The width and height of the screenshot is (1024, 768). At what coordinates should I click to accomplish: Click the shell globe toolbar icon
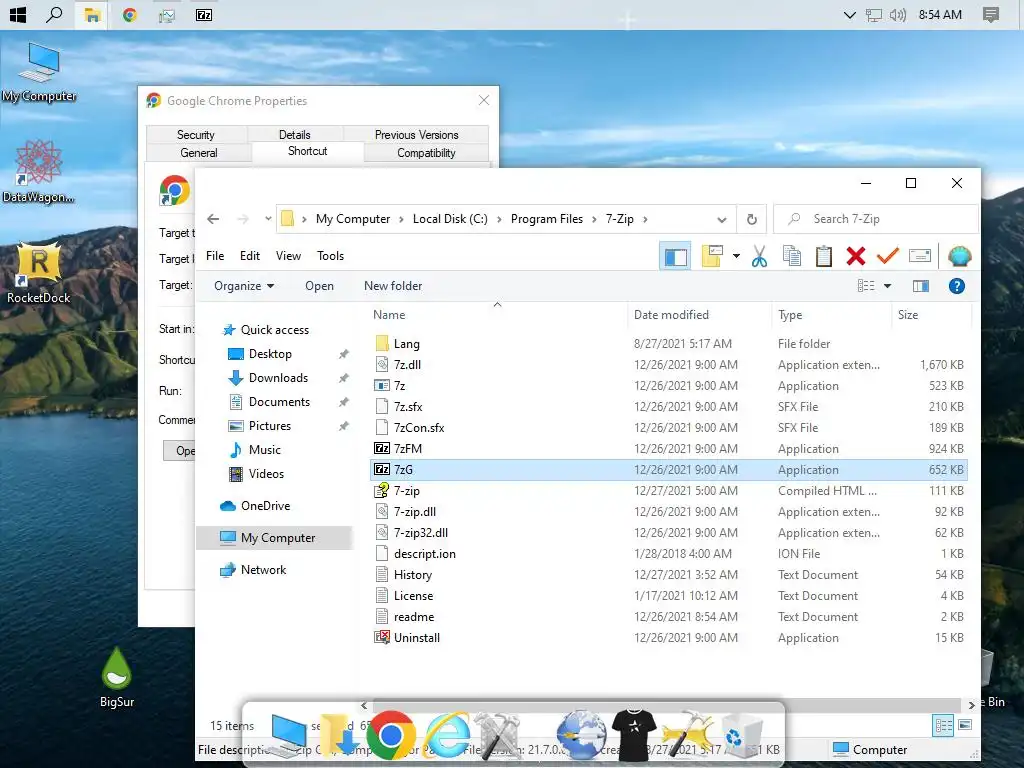[x=959, y=256]
